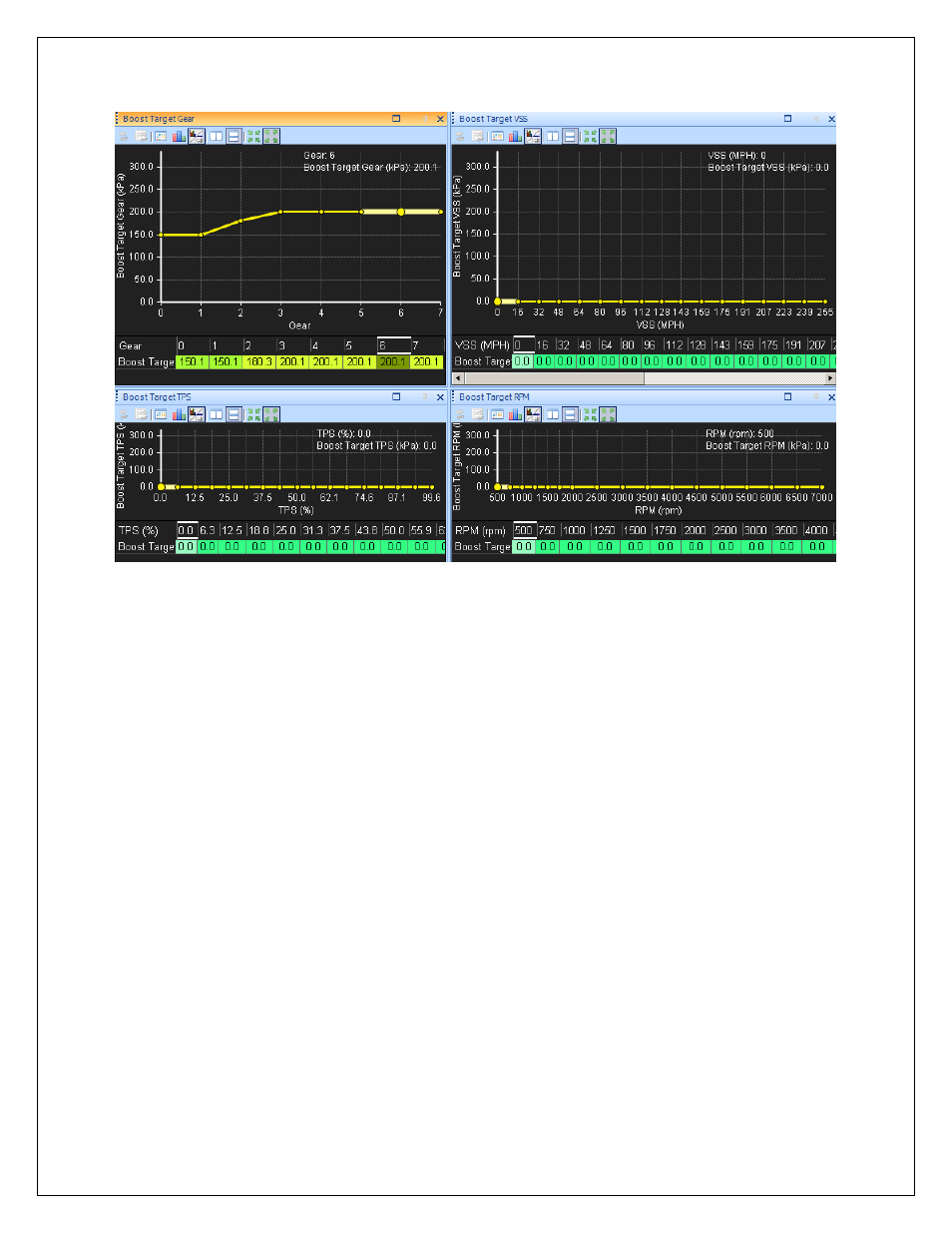
Task: Select Boost Target cell 180.3 under Gear 2
Action: pos(259,361)
